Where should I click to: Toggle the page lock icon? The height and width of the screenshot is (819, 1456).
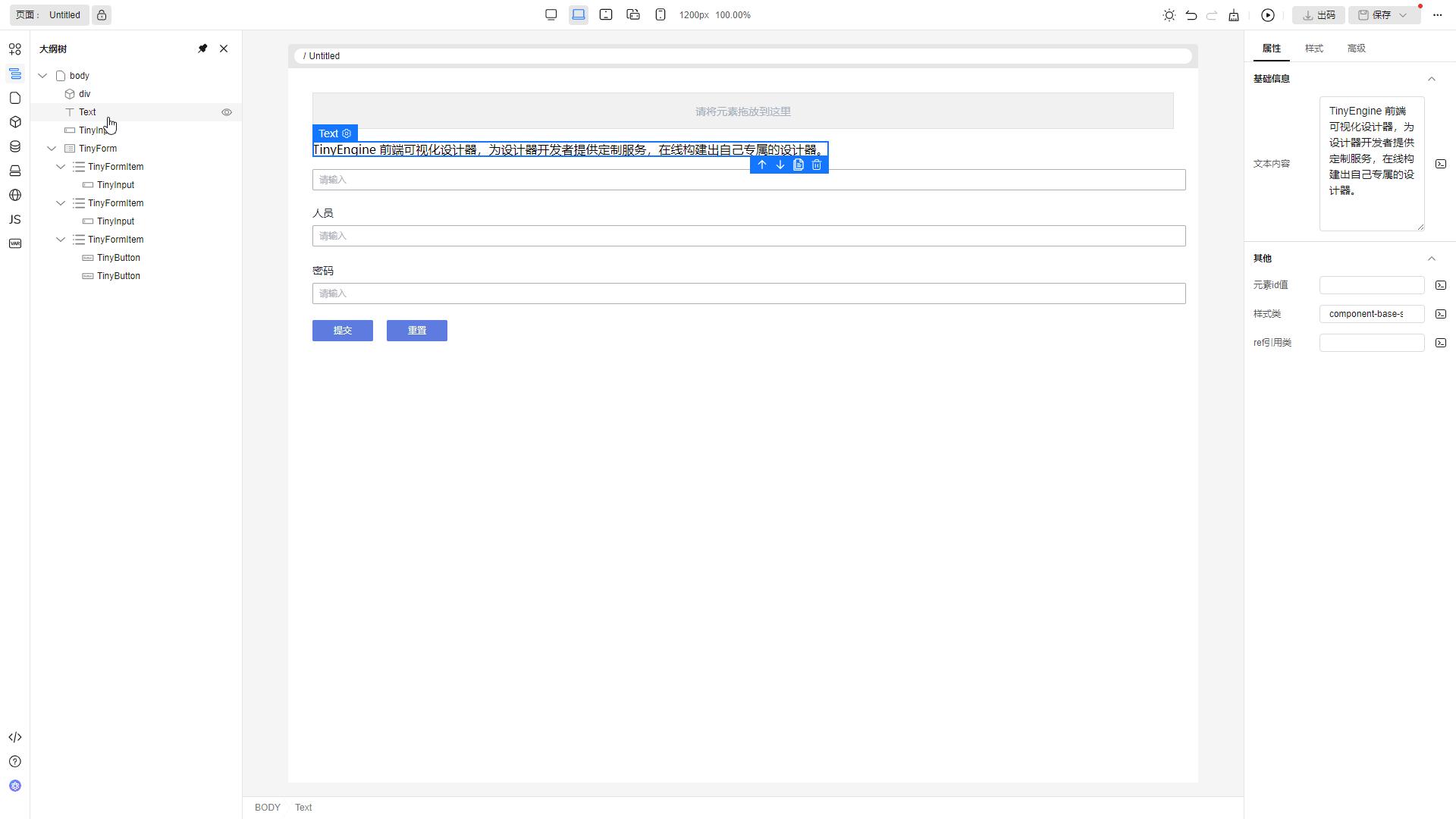[x=102, y=15]
